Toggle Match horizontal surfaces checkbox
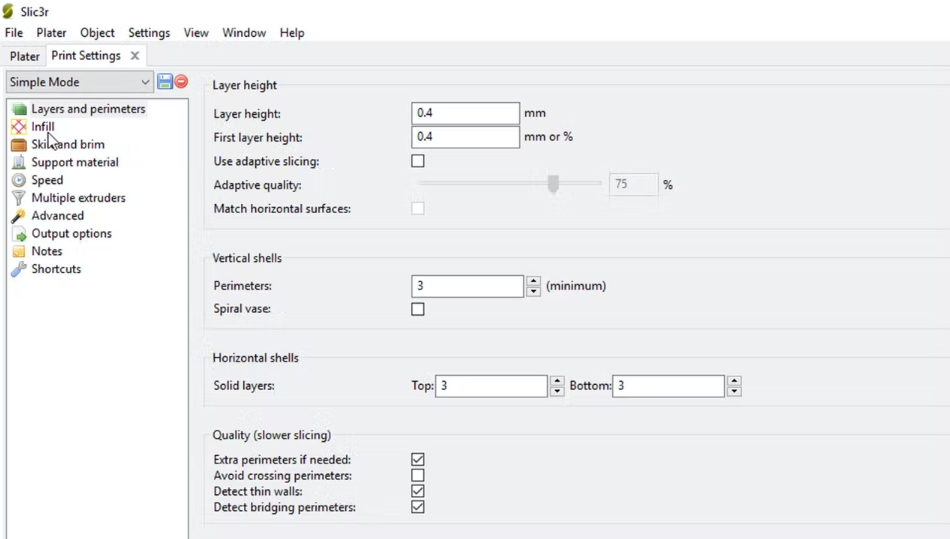Image resolution: width=950 pixels, height=539 pixels. [418, 208]
